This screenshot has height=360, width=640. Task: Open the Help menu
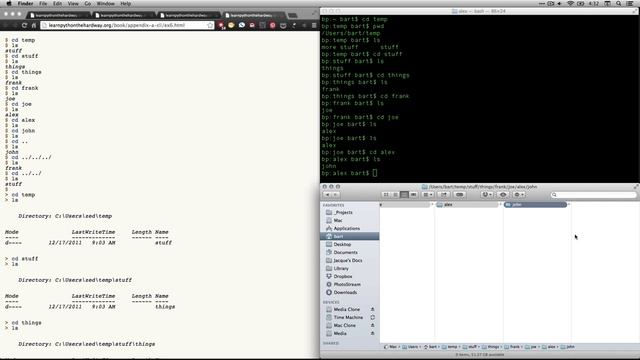(x=126, y=3)
